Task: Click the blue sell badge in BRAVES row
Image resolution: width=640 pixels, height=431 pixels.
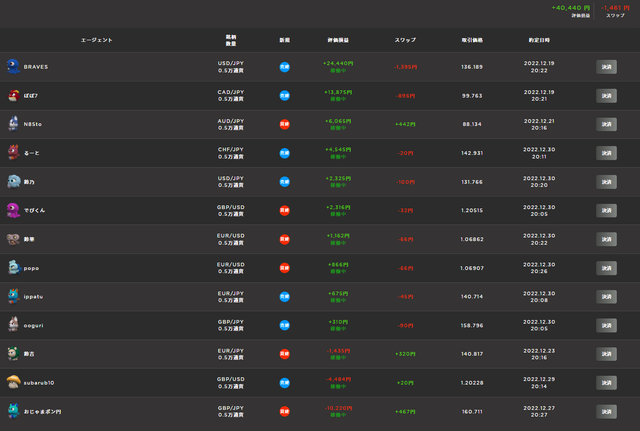Action: [x=284, y=67]
